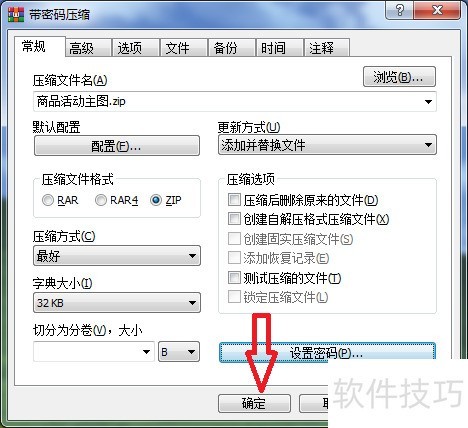Image resolution: width=468 pixels, height=428 pixels.
Task: Open the 更新方式 dropdown
Action: (x=327, y=145)
